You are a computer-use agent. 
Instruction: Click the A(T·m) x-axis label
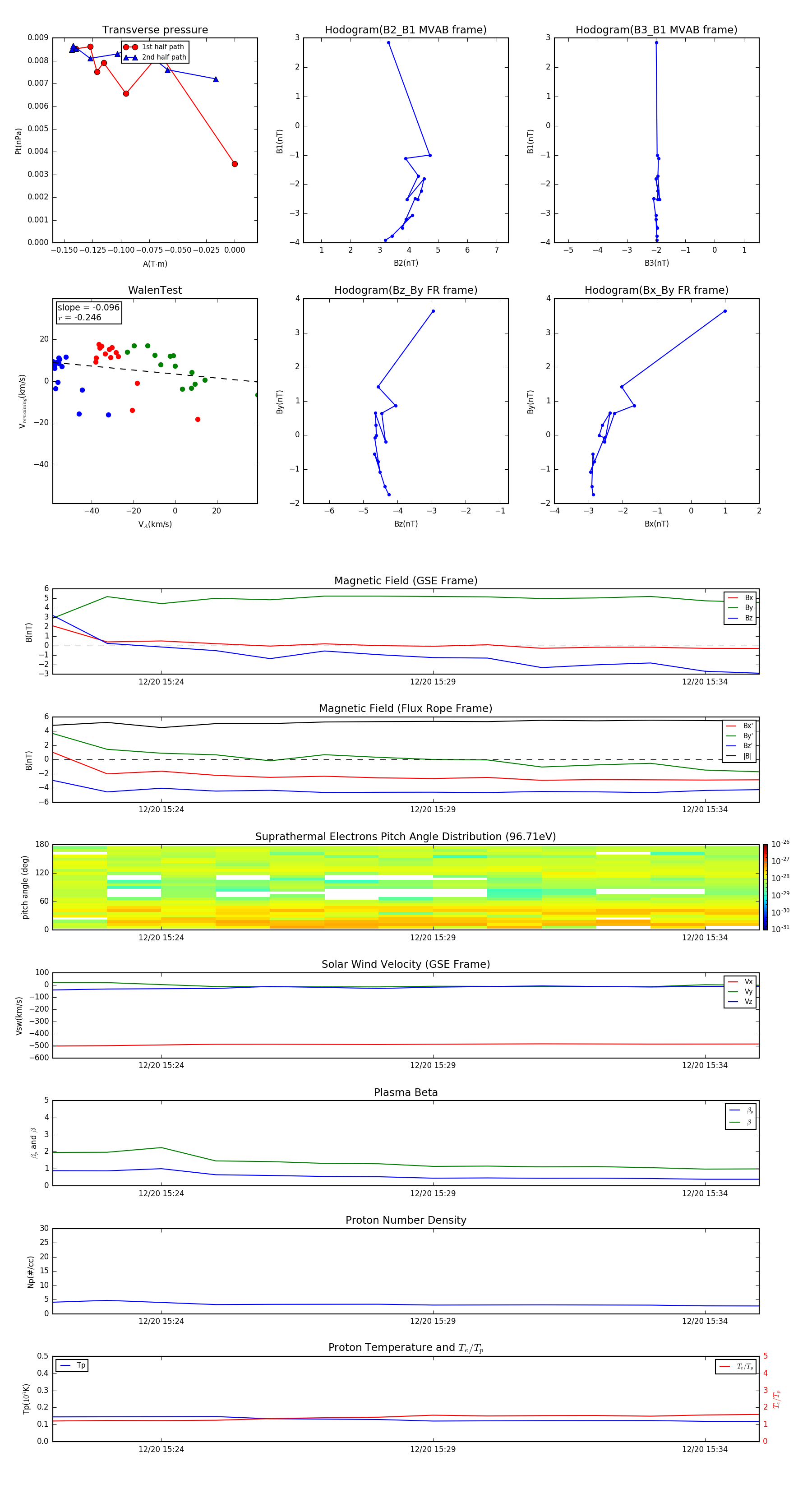click(x=155, y=264)
